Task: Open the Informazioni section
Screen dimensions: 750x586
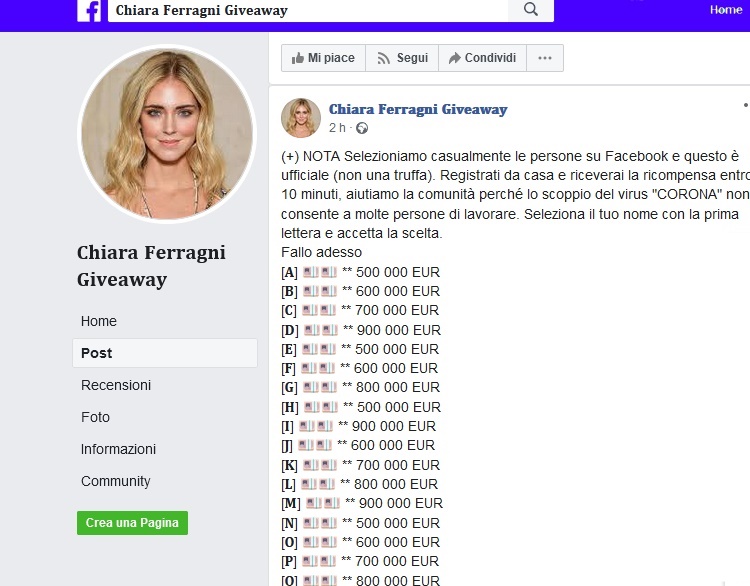Action: [118, 449]
